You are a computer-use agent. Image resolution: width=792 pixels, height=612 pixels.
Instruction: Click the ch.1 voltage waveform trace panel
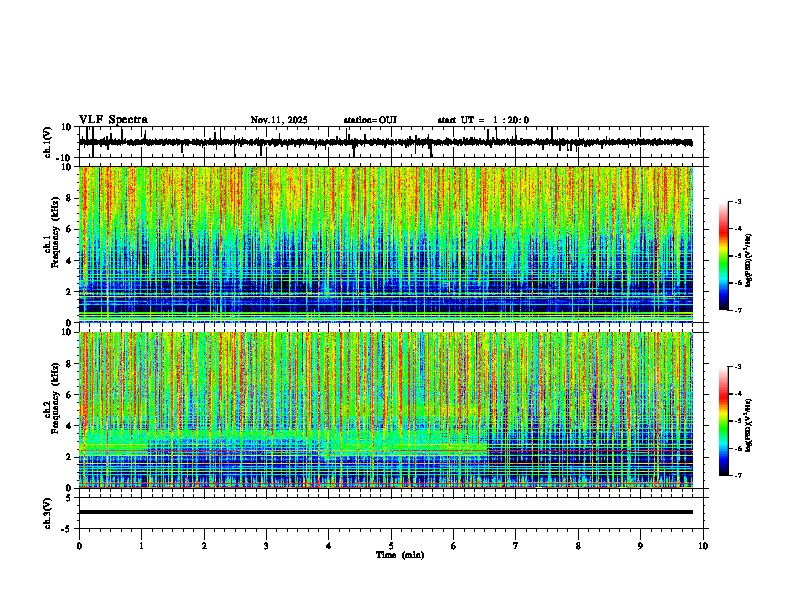point(393,142)
